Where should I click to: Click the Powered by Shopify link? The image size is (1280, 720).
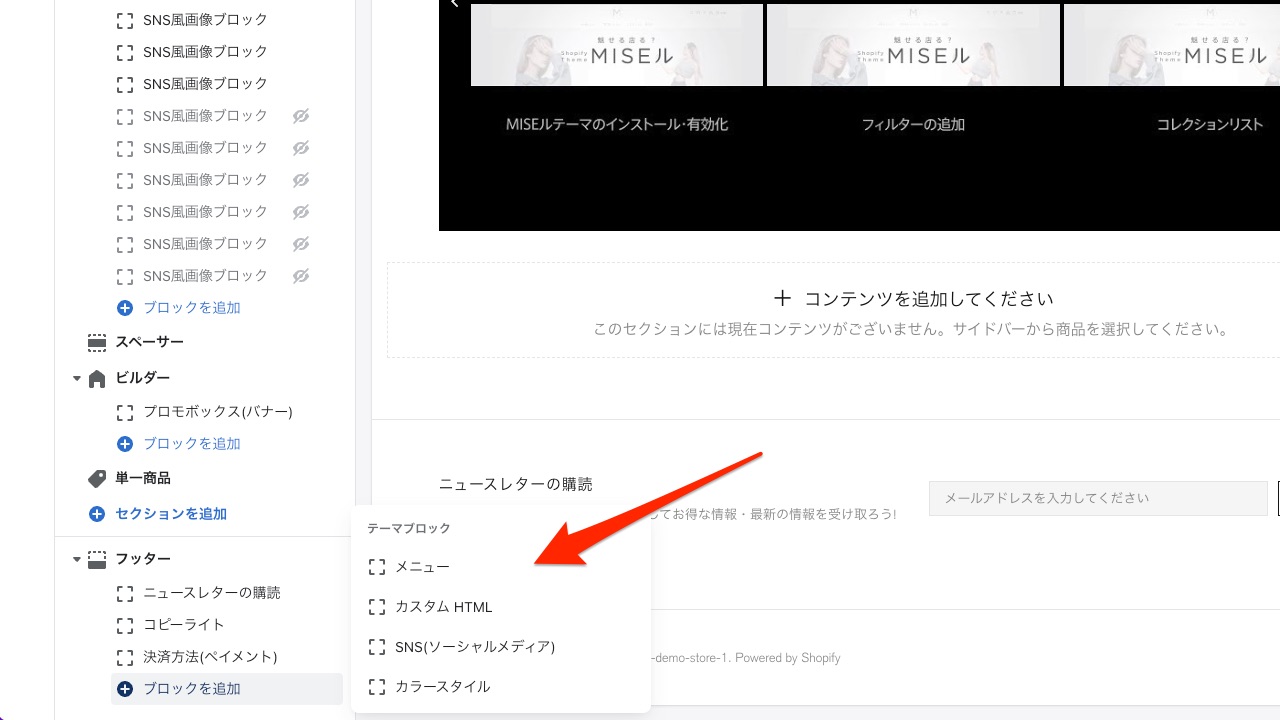tap(787, 658)
